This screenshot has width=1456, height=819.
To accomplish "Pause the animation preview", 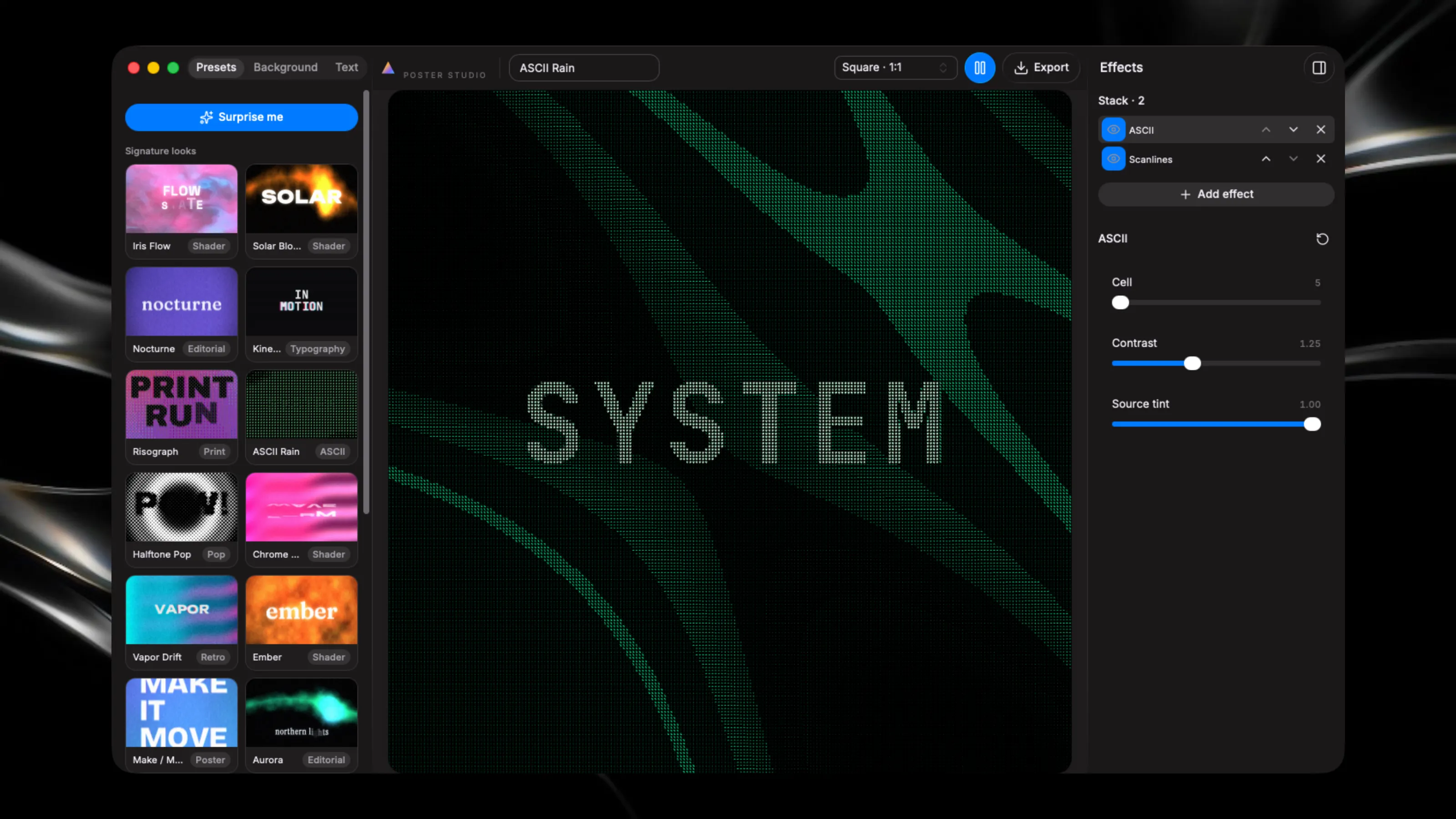I will click(980, 68).
